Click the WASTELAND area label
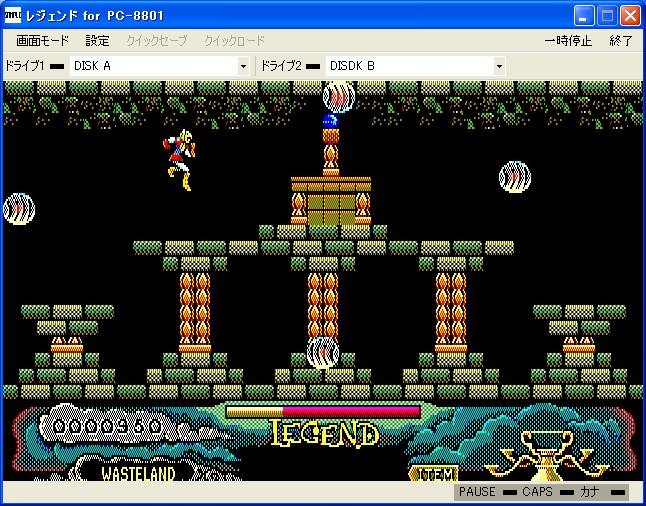The height and width of the screenshot is (506, 646). click(x=138, y=474)
